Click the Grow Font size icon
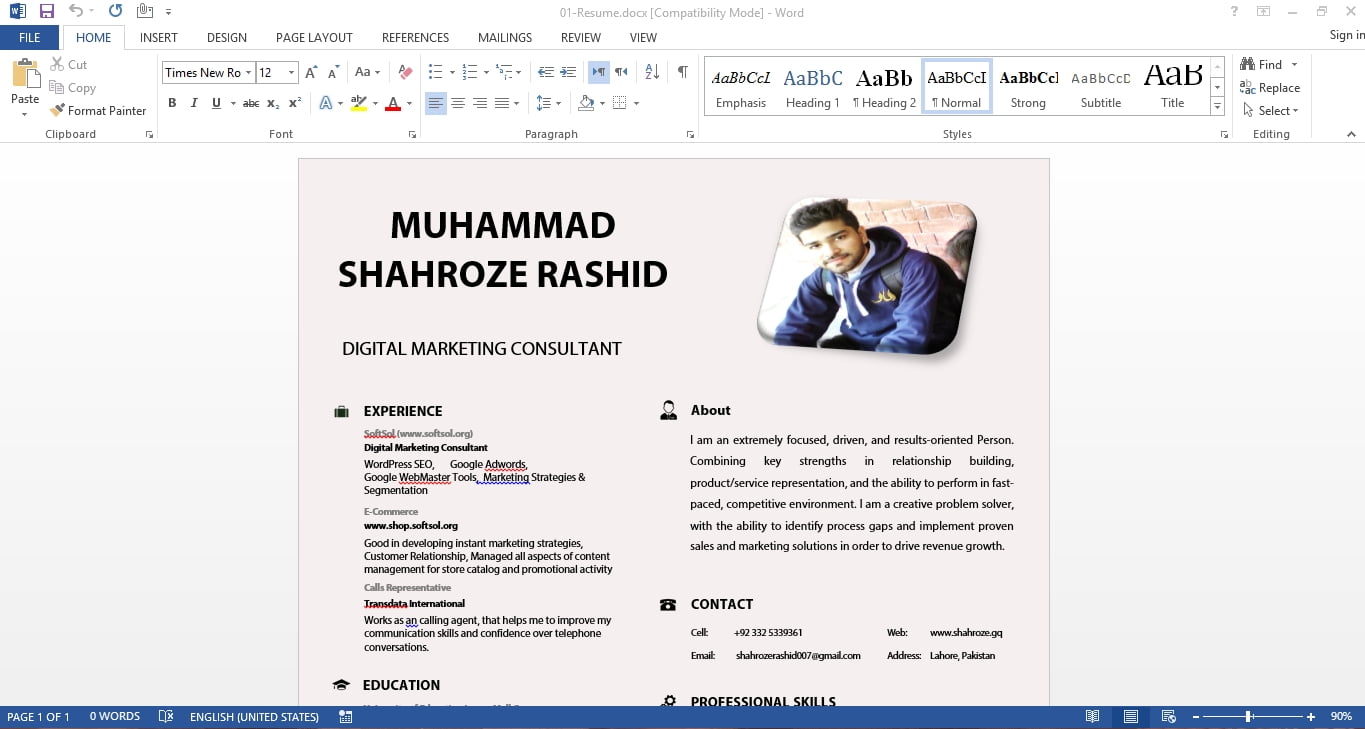This screenshot has width=1365, height=729. point(311,72)
